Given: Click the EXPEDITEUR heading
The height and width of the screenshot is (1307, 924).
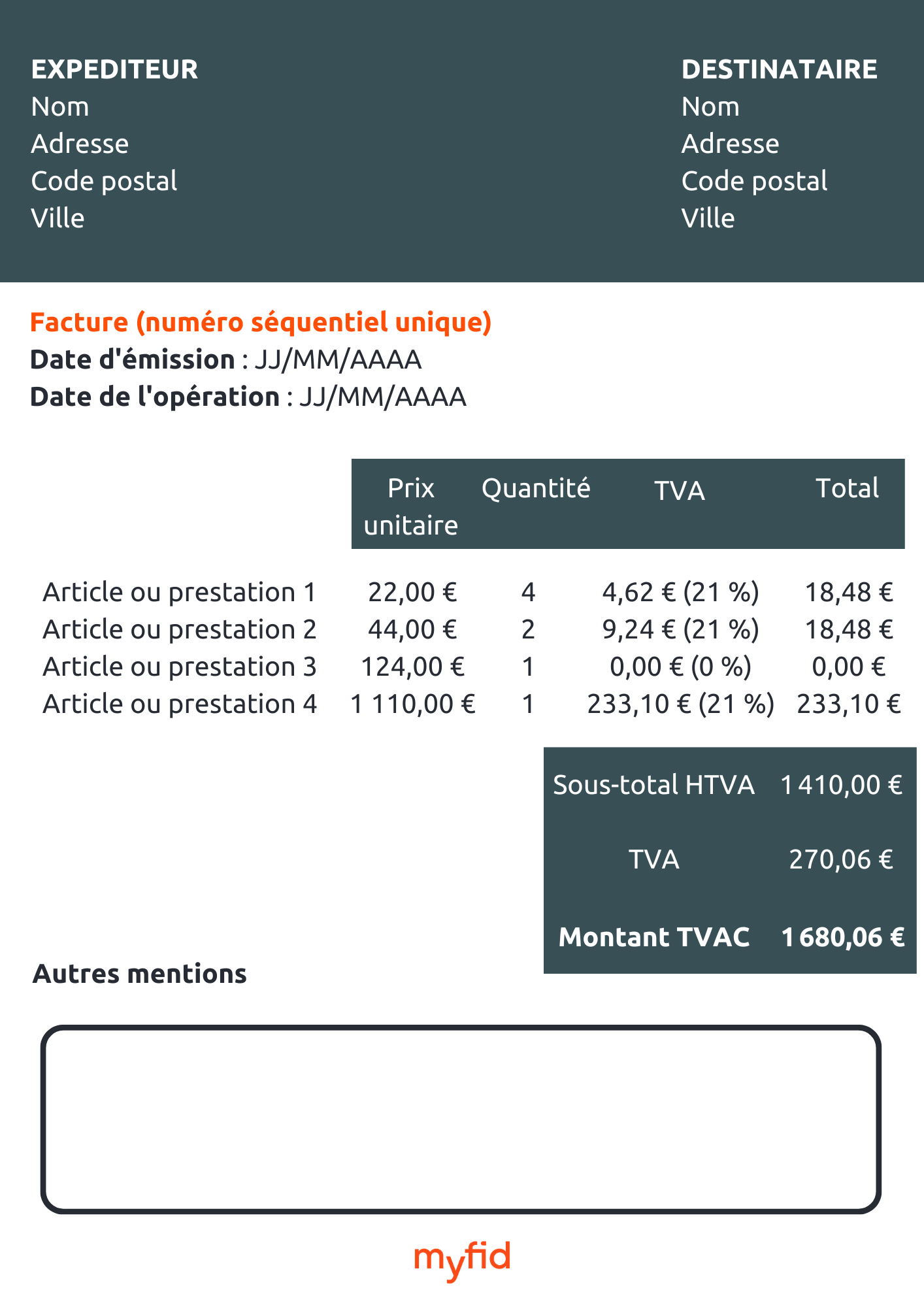Looking at the screenshot, I should (x=114, y=69).
